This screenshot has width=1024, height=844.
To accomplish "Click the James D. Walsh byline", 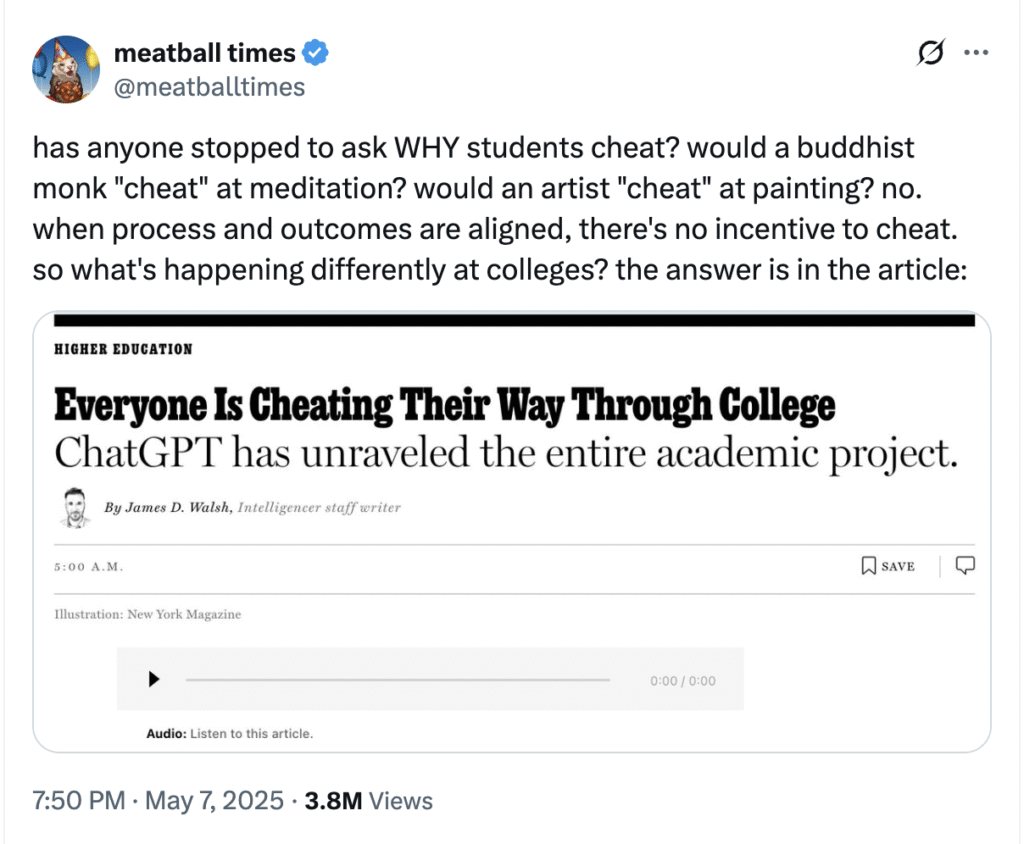I will tap(169, 507).
